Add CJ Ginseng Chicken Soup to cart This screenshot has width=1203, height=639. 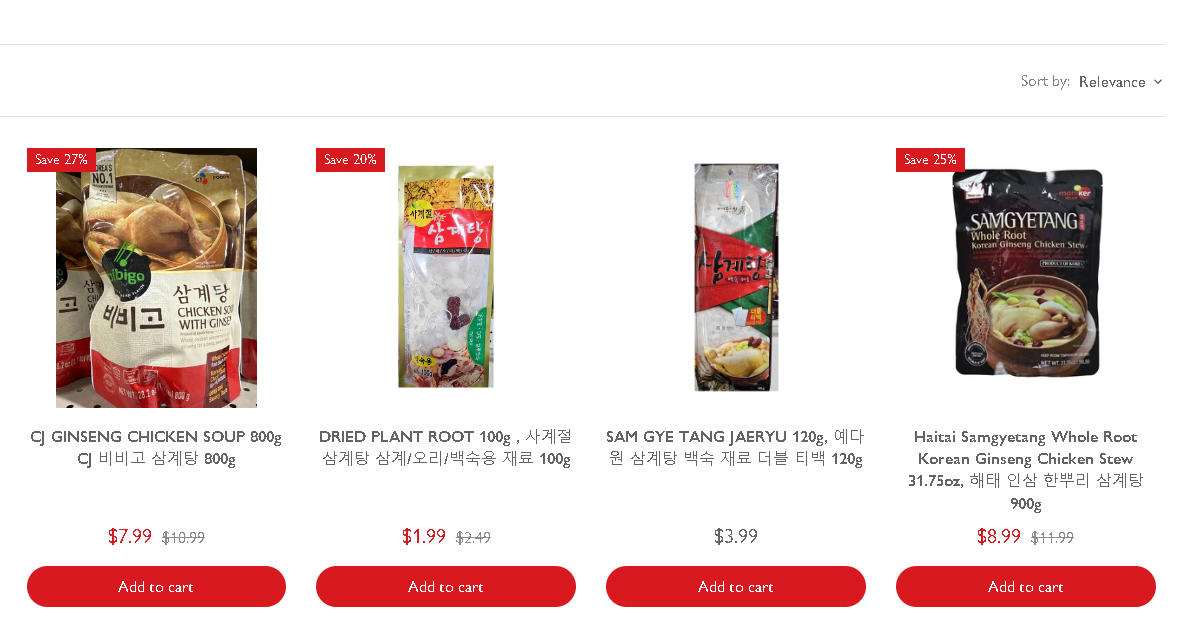click(156, 587)
